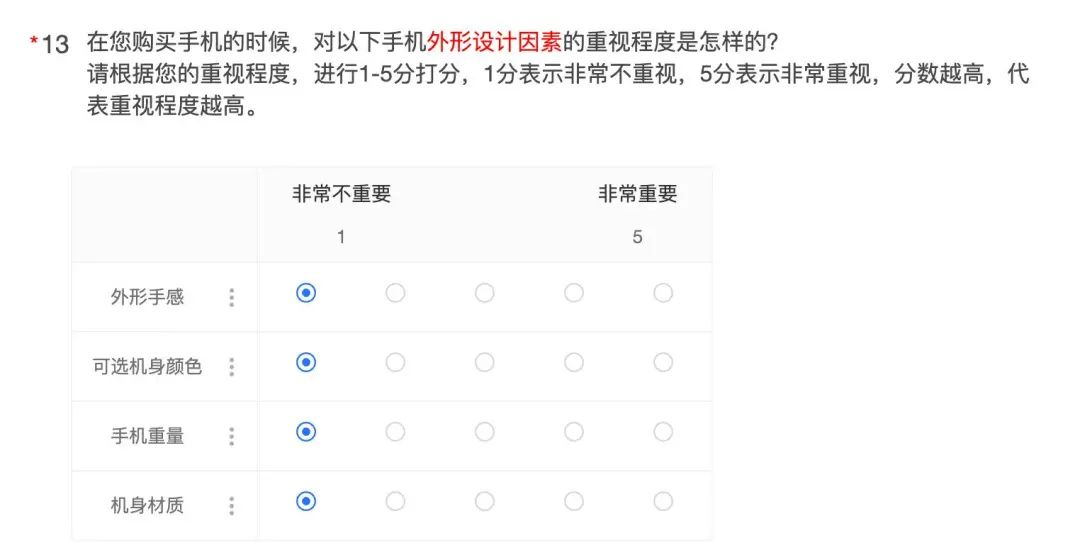Click the selected score 1 radio for 外形手感
The width and height of the screenshot is (1080, 560).
pos(306,293)
